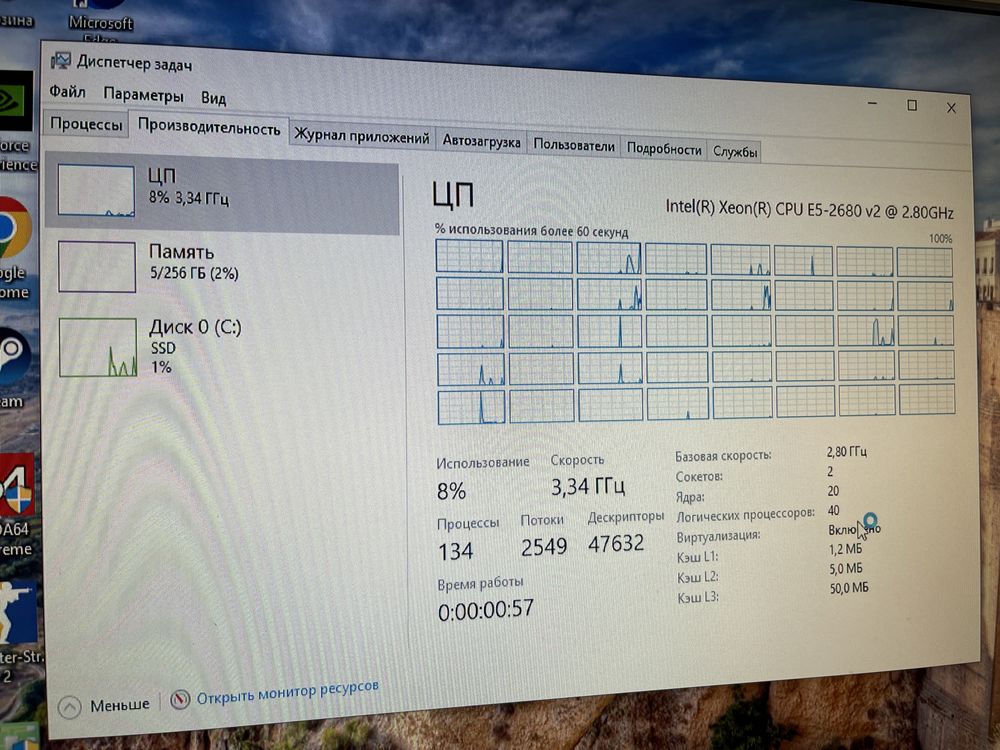Click the resource monitor icon

180,700
